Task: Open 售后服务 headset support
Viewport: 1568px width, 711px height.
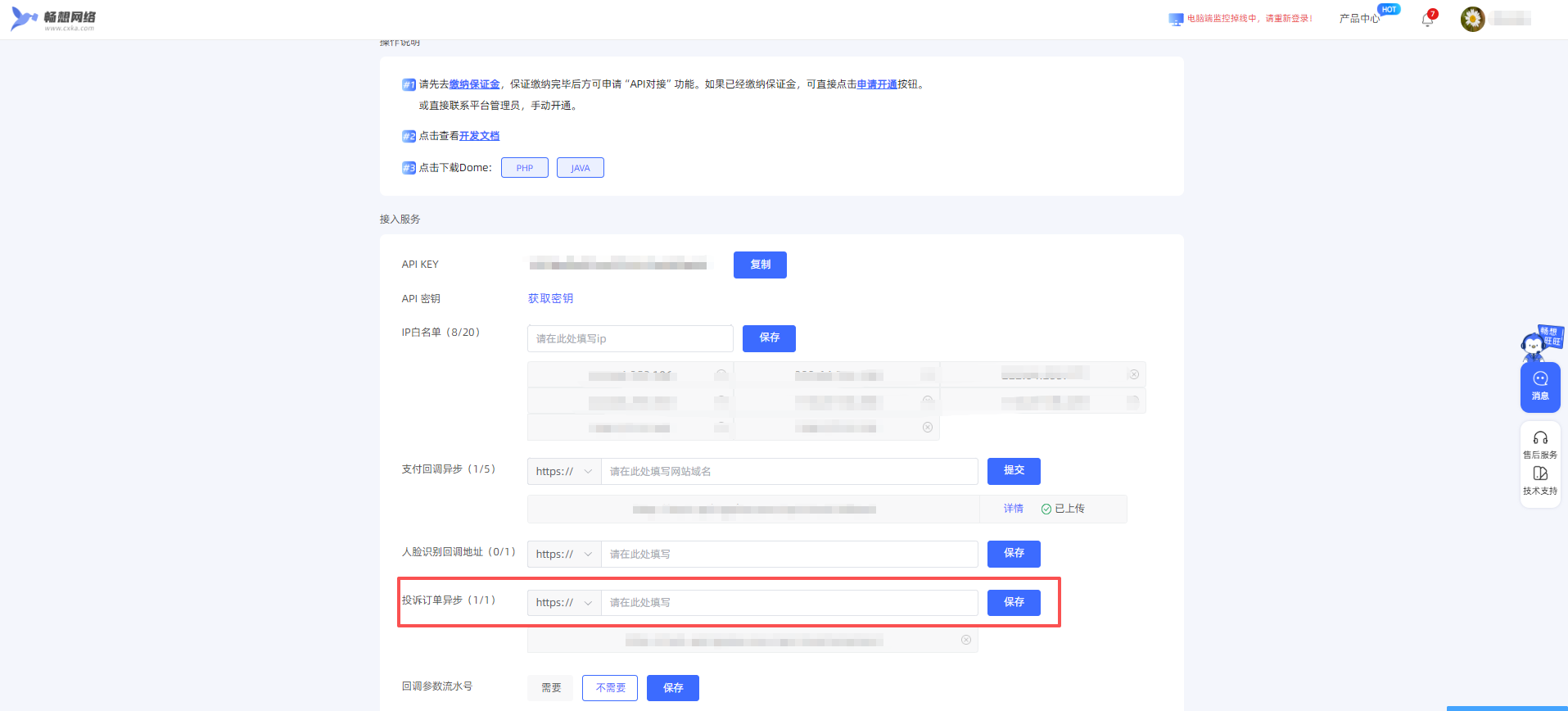Action: tap(1539, 444)
